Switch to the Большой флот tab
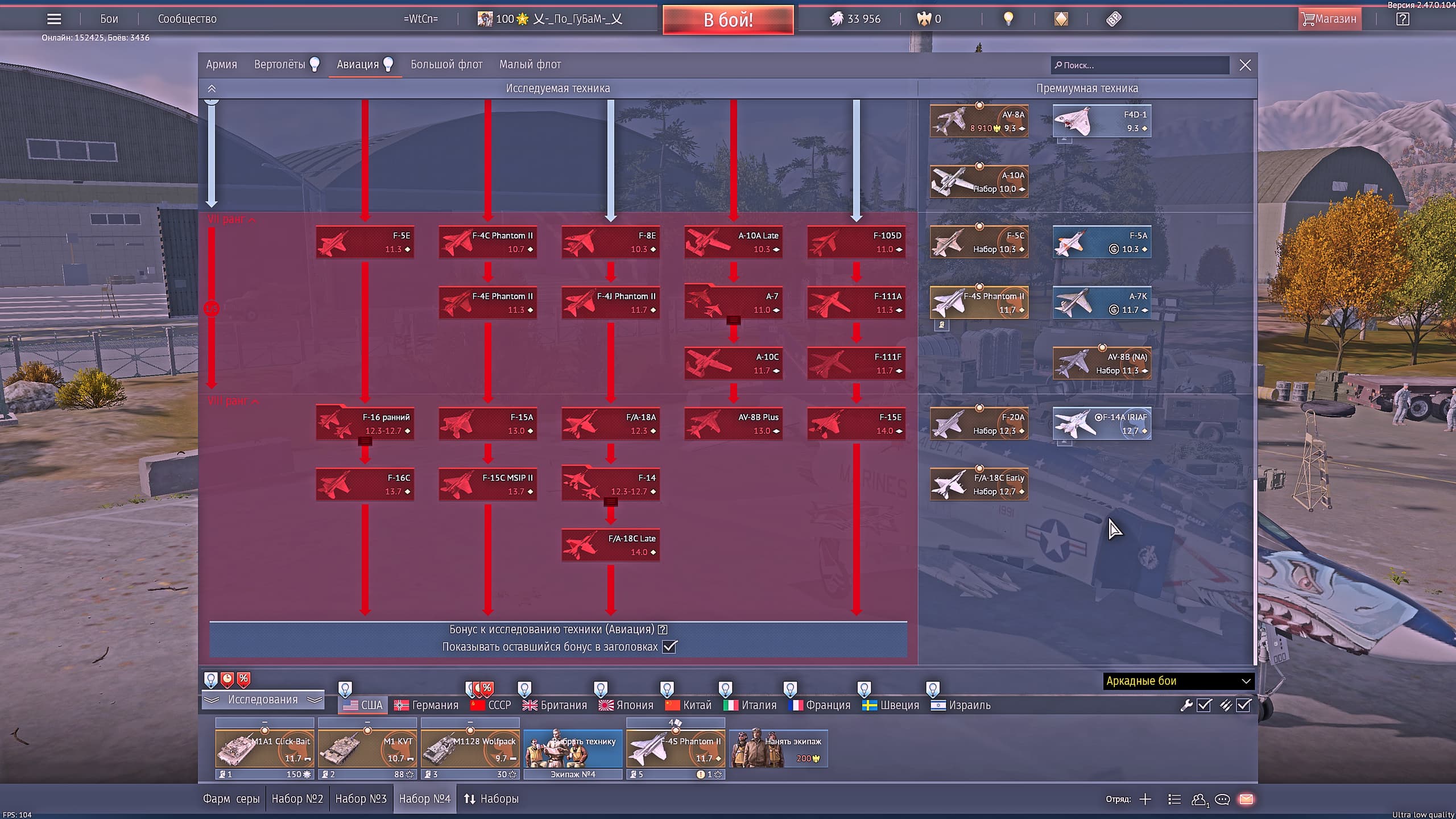Screen dimensions: 1456x819 446,64
